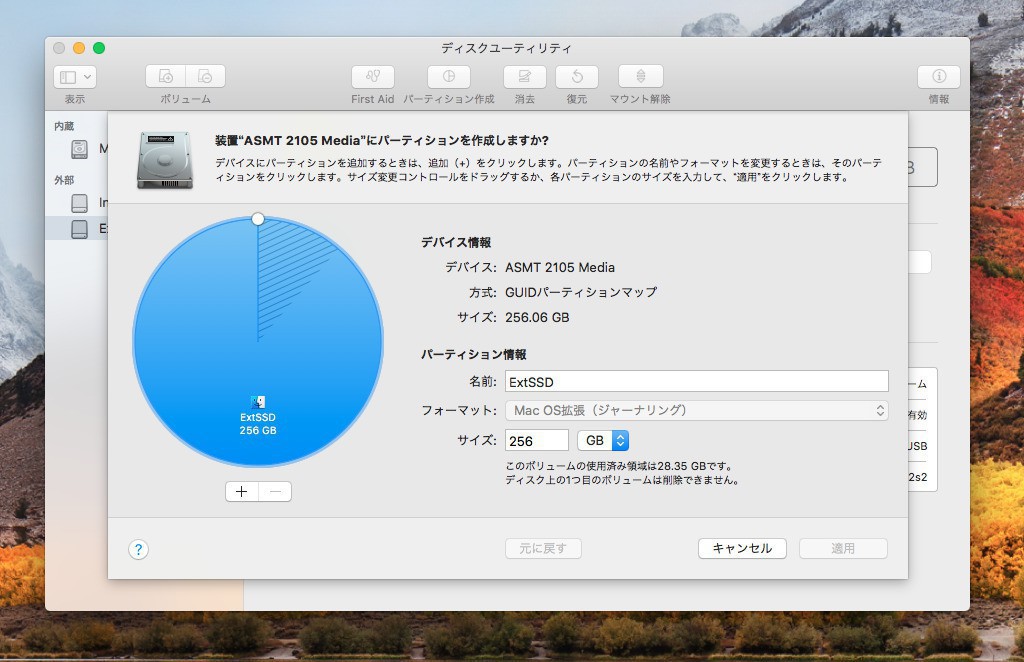Click the green zoom window button
The width and height of the screenshot is (1024, 662).
(99, 48)
